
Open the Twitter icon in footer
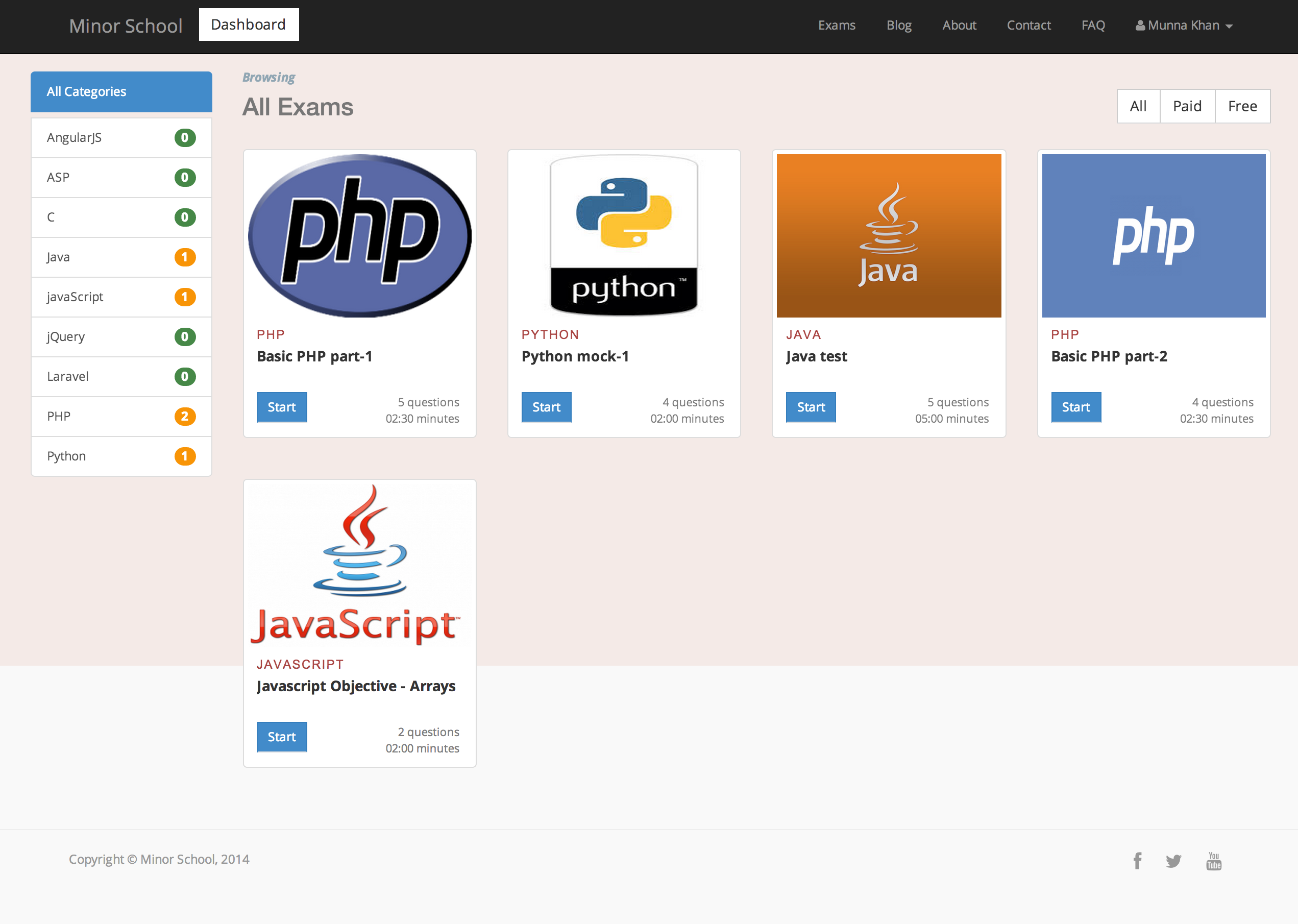point(1173,861)
